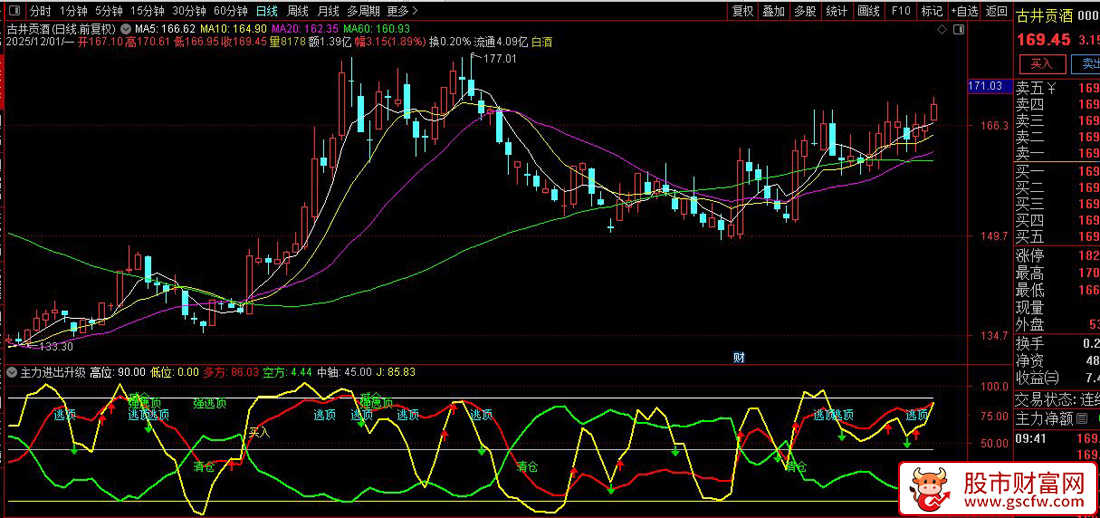Toggle the 复权 price adjustment option

click(x=743, y=11)
